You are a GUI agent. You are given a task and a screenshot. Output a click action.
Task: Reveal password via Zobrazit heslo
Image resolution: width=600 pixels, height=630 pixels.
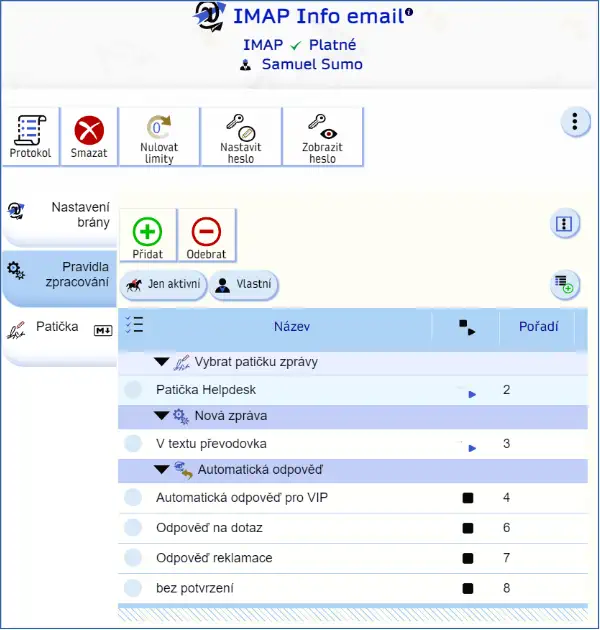click(x=322, y=137)
